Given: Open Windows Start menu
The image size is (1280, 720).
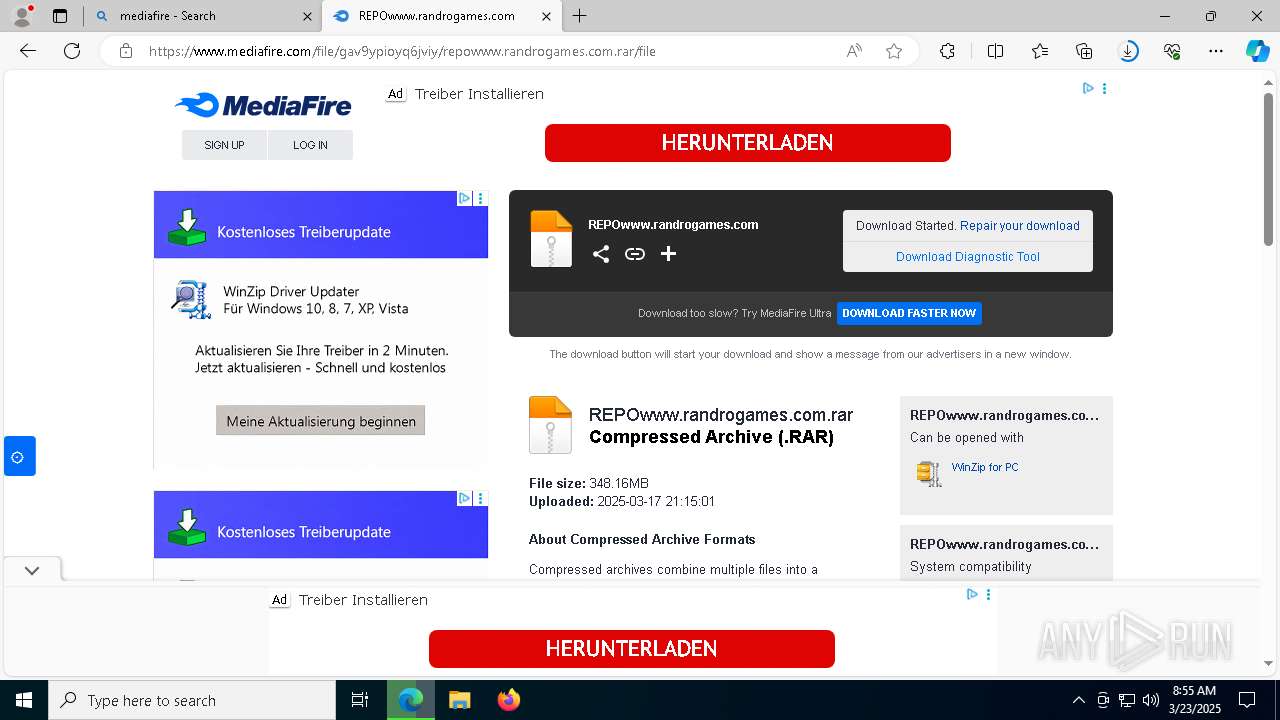Looking at the screenshot, I should click(x=23, y=700).
